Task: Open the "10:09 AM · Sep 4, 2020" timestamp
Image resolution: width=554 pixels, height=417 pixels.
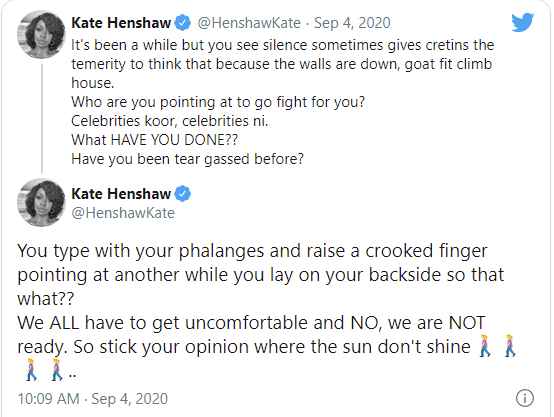Action: pos(93,399)
